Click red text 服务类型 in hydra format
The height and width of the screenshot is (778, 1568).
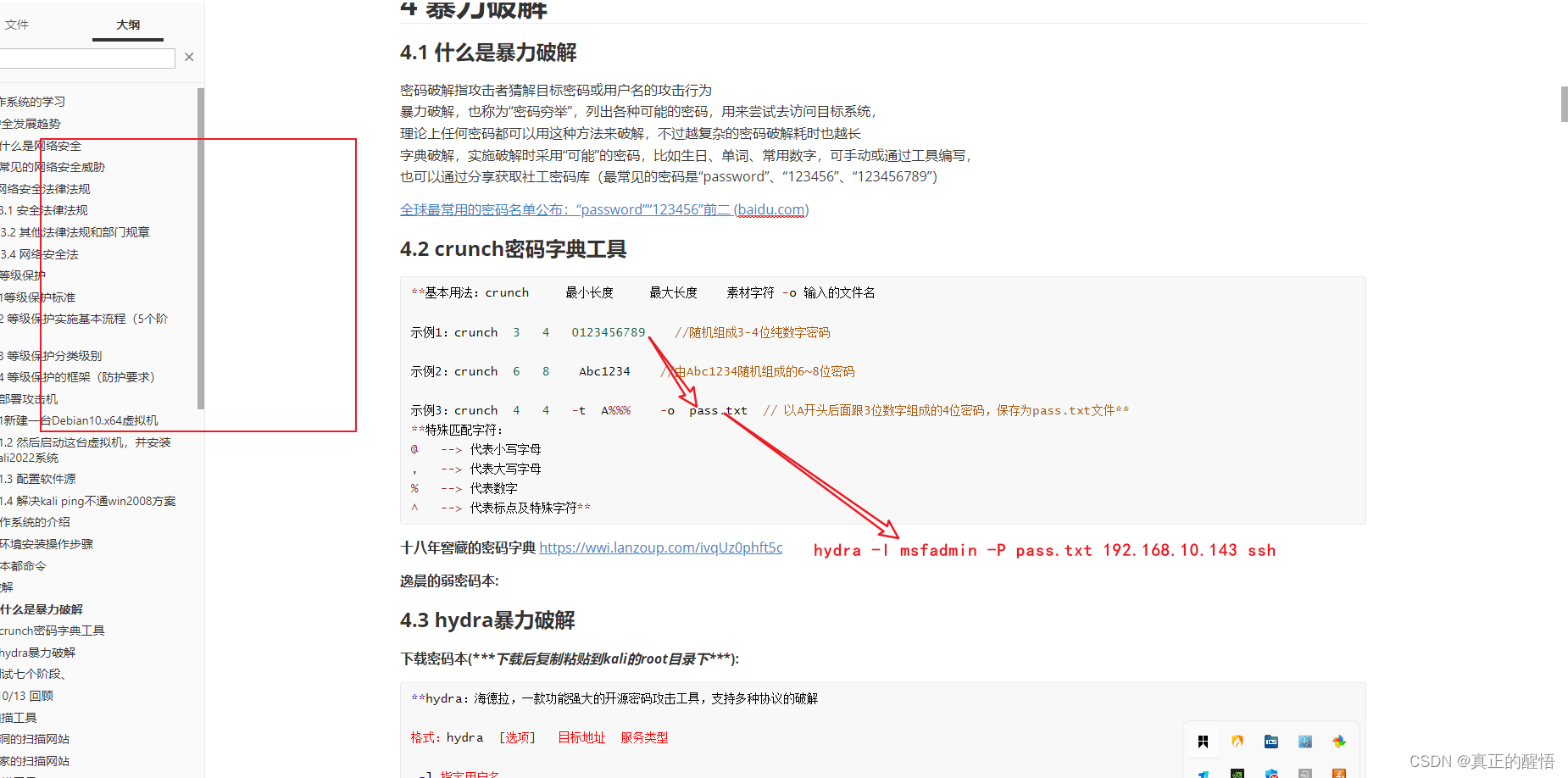pyautogui.click(x=644, y=737)
